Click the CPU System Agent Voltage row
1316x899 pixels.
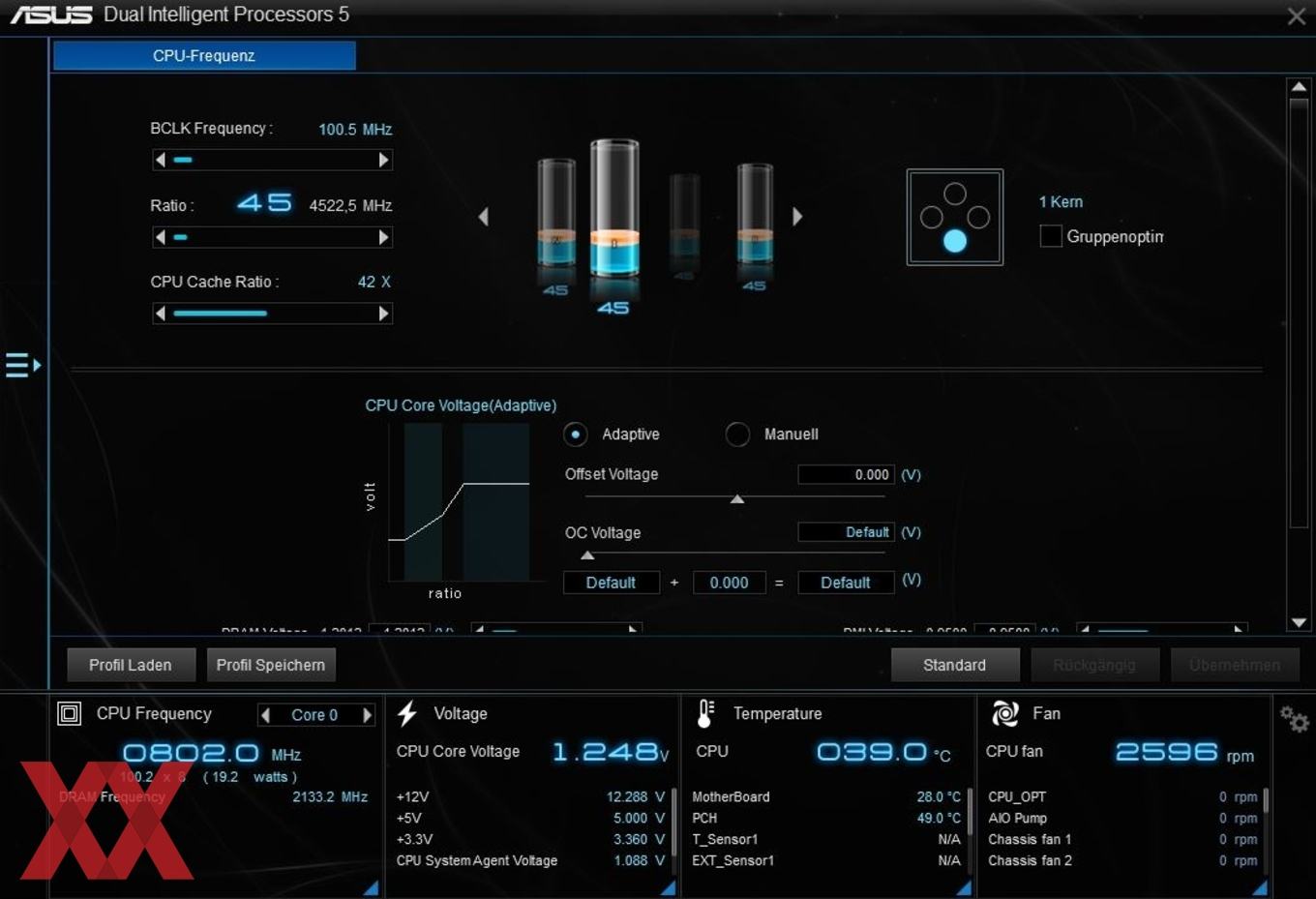[x=530, y=860]
